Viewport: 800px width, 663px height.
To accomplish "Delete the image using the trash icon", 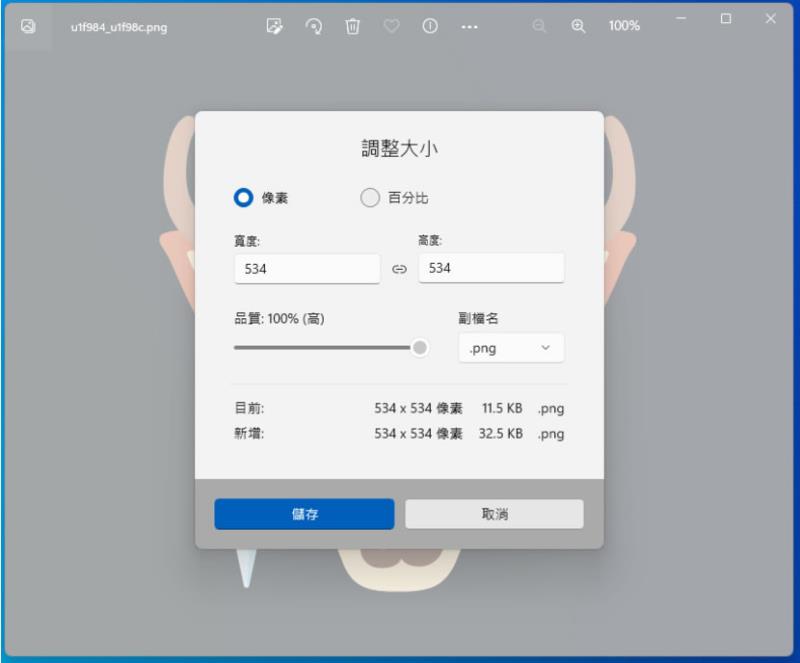I will (353, 26).
